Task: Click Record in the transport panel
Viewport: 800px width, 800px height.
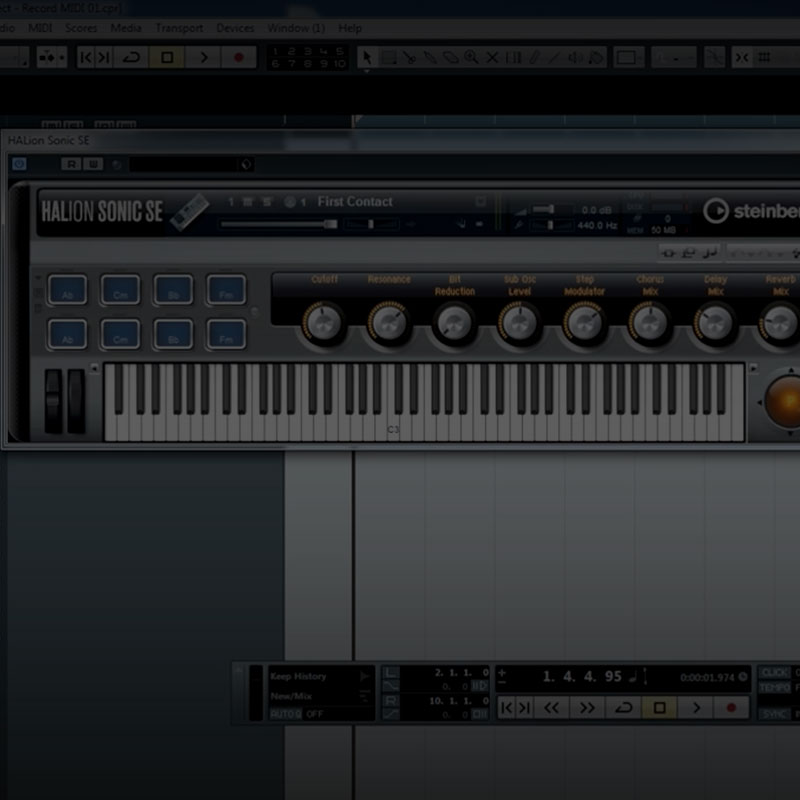Action: (x=731, y=707)
